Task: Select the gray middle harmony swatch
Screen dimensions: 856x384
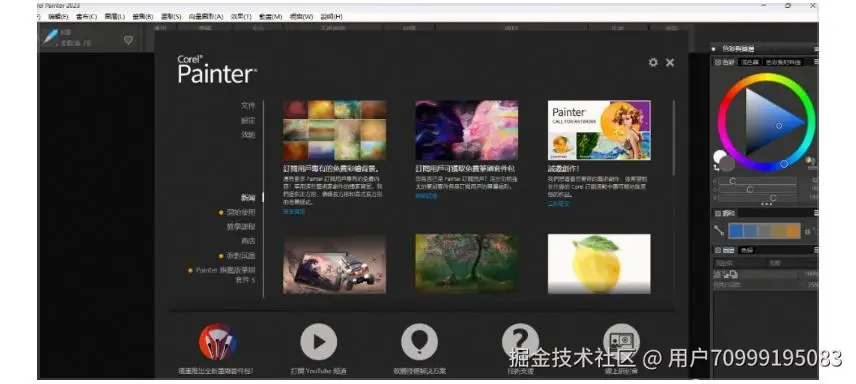Action: tap(764, 231)
